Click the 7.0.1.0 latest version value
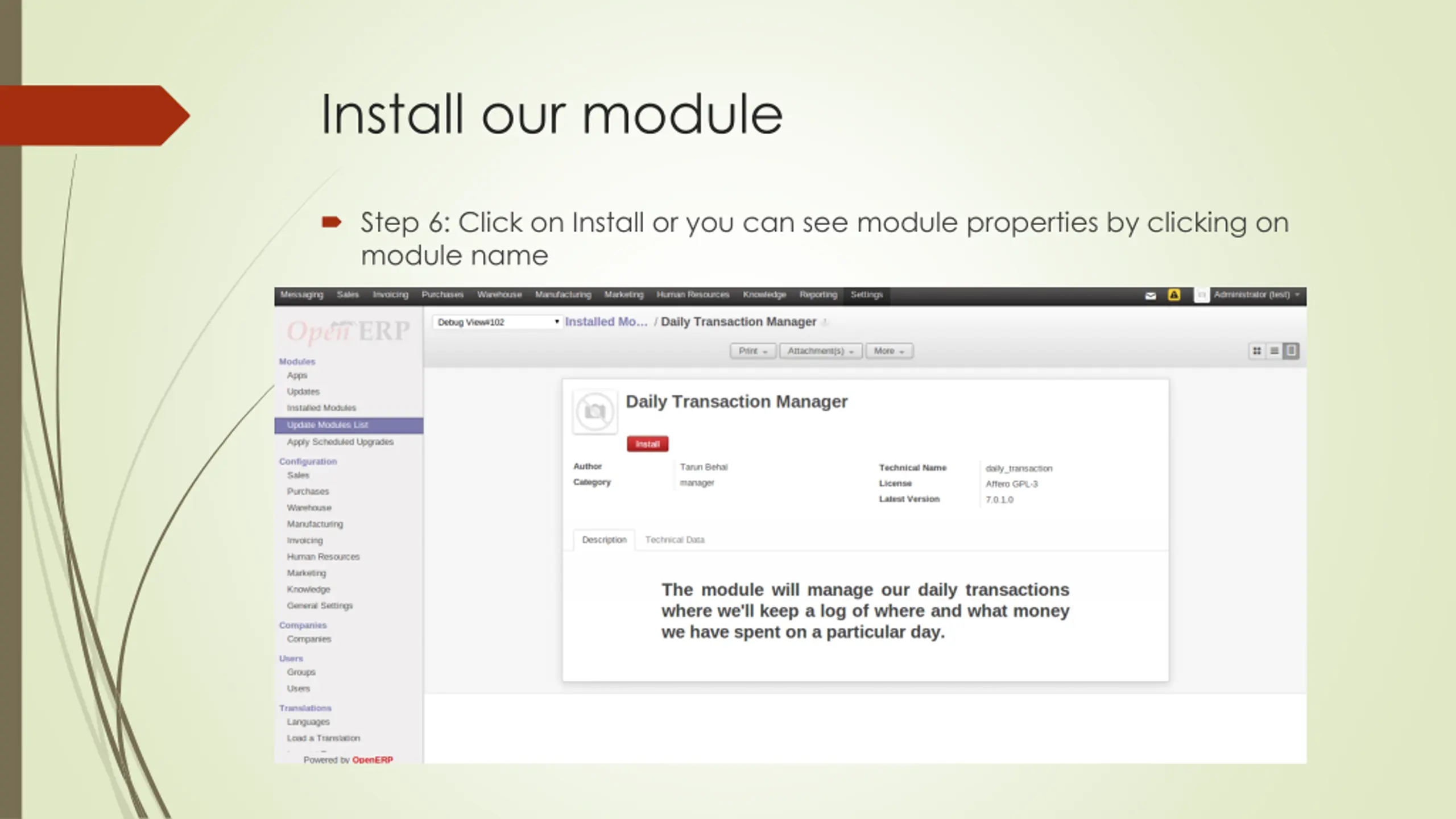1456x819 pixels. tap(999, 500)
